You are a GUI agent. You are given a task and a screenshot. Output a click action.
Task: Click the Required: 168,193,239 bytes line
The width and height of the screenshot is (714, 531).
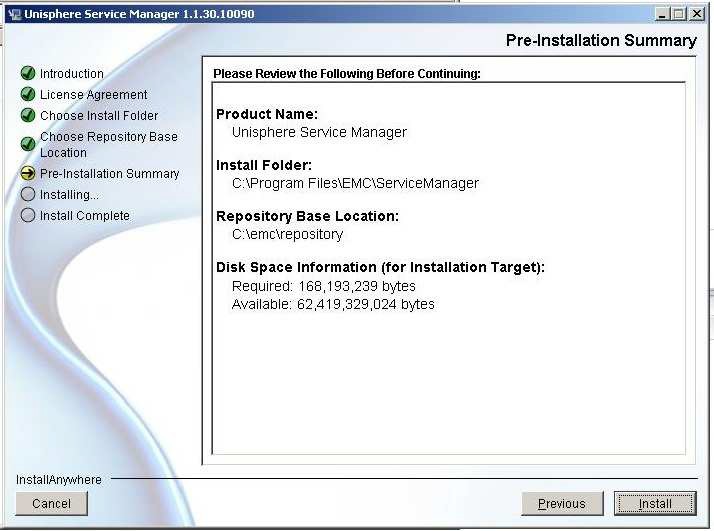pos(324,286)
